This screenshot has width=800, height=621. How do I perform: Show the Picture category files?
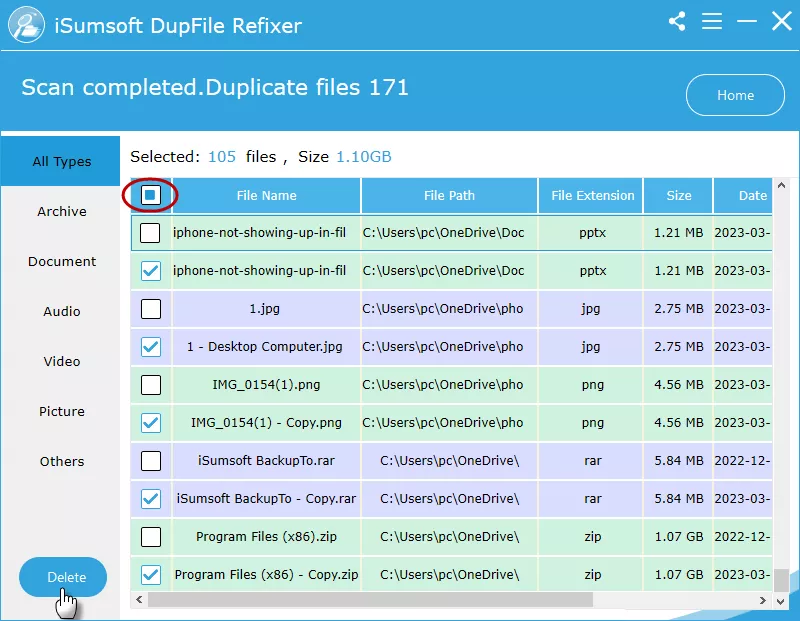pyautogui.click(x=62, y=411)
